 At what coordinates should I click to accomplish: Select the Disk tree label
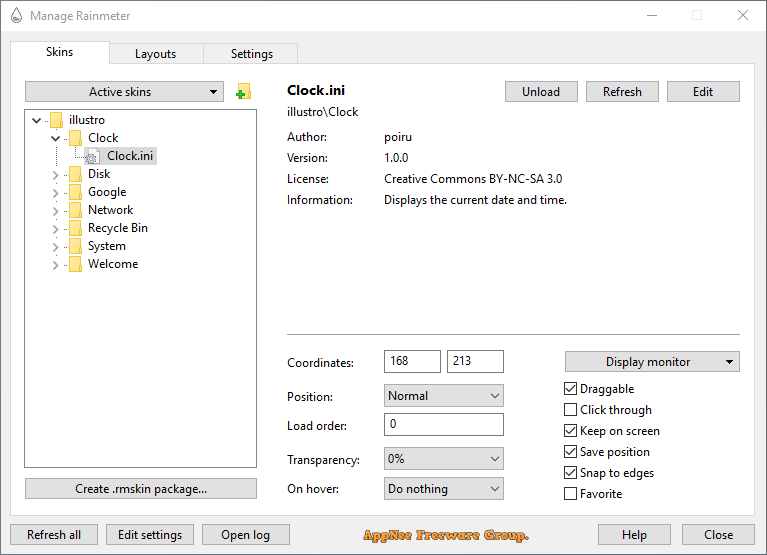coord(99,174)
